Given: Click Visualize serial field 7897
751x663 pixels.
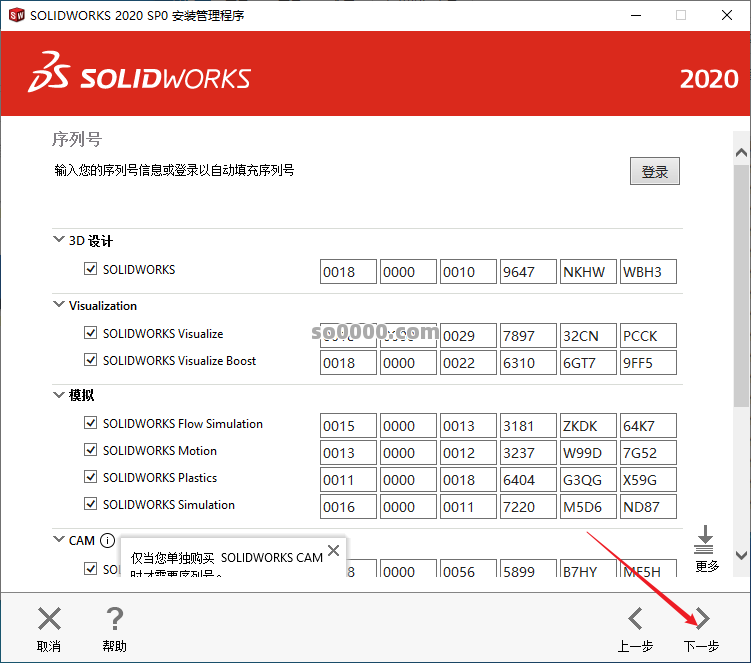Looking at the screenshot, I should (528, 335).
